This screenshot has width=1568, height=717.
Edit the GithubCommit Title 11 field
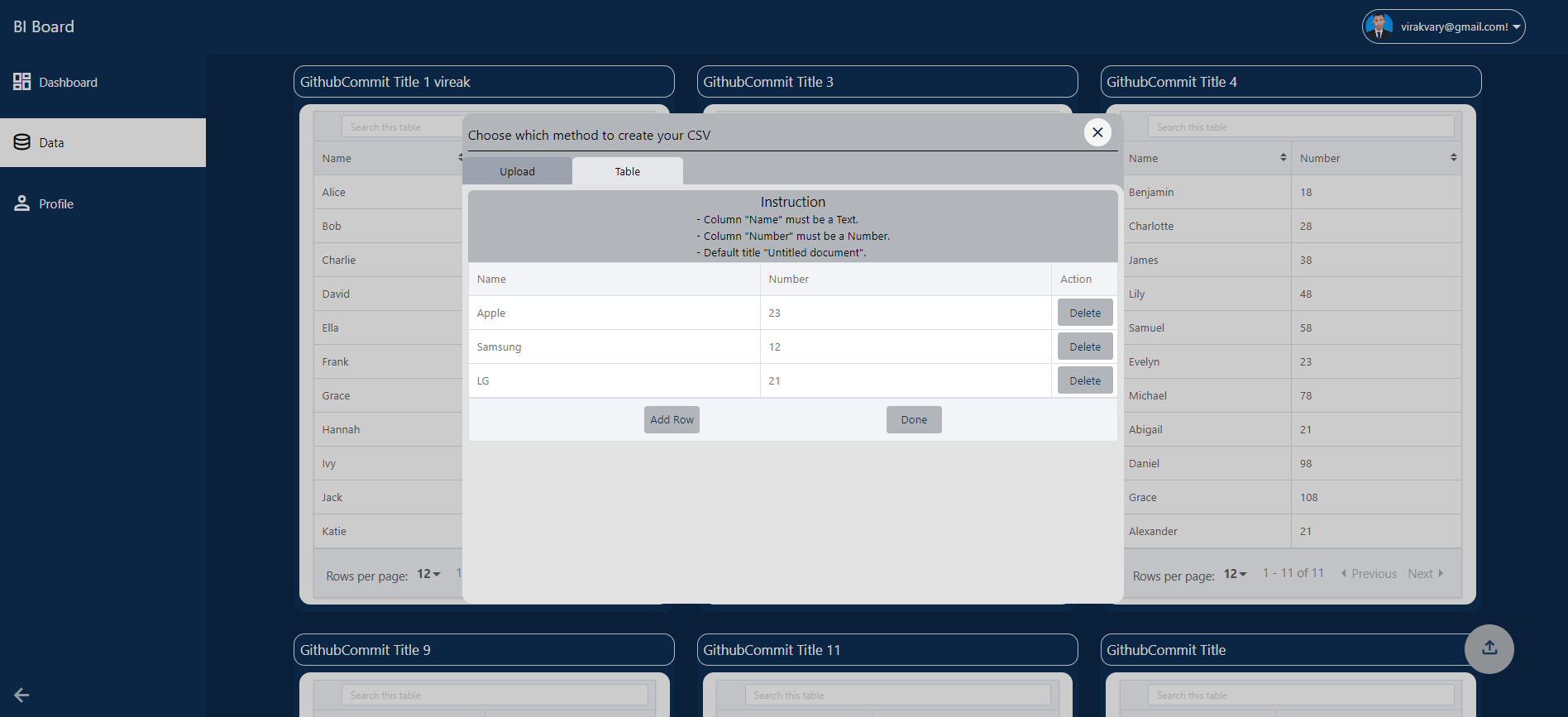(x=887, y=650)
